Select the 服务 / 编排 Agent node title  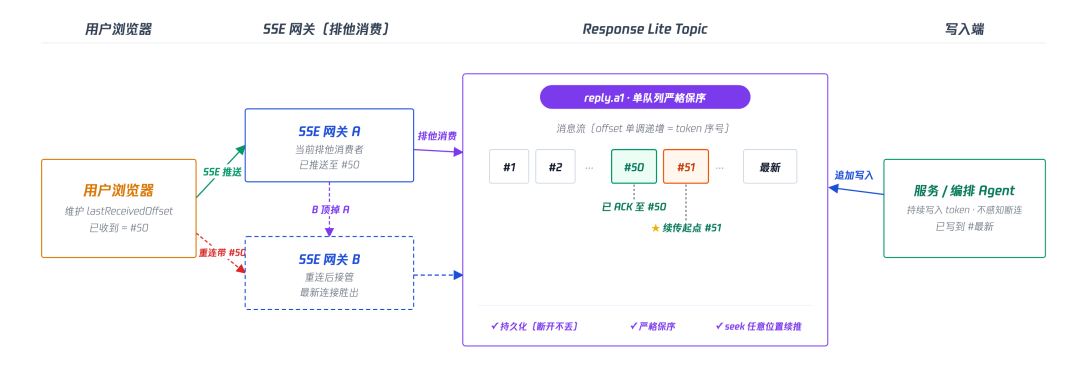click(964, 191)
